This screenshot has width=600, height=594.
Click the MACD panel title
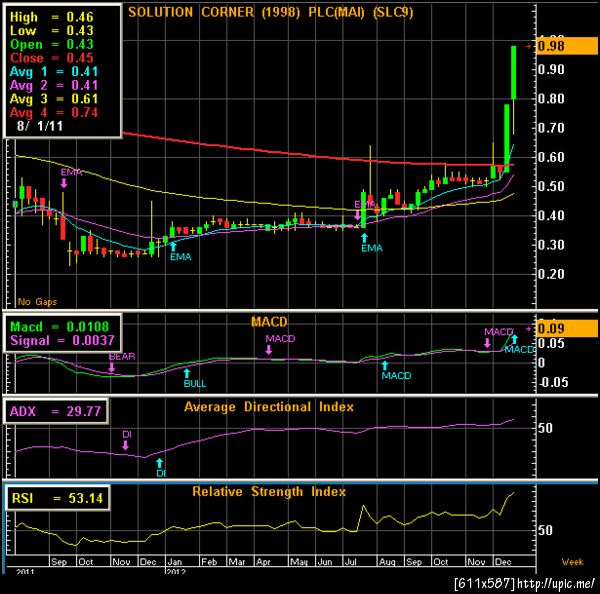point(269,322)
